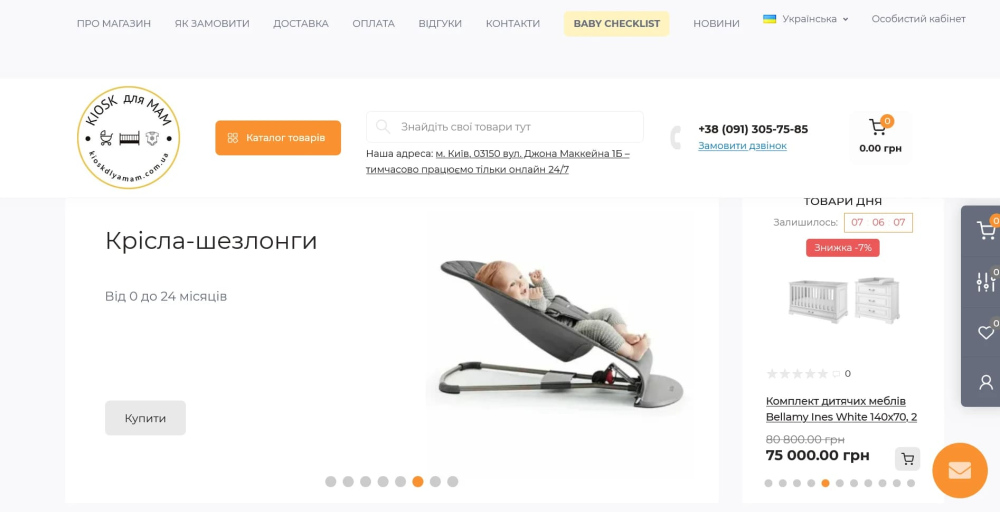Click the Замовити дзвінок link
Viewport: 1000px width, 512px height.
click(742, 145)
